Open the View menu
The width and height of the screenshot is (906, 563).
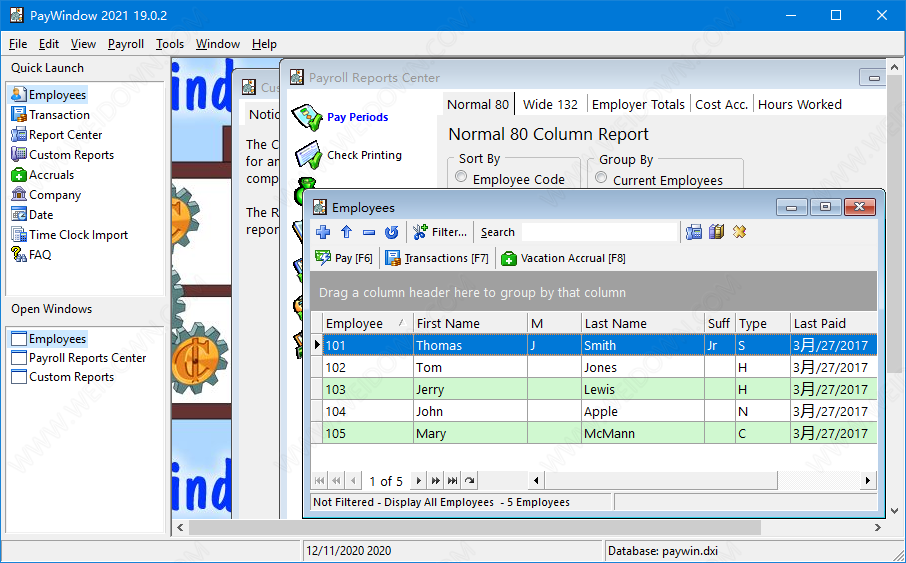83,44
